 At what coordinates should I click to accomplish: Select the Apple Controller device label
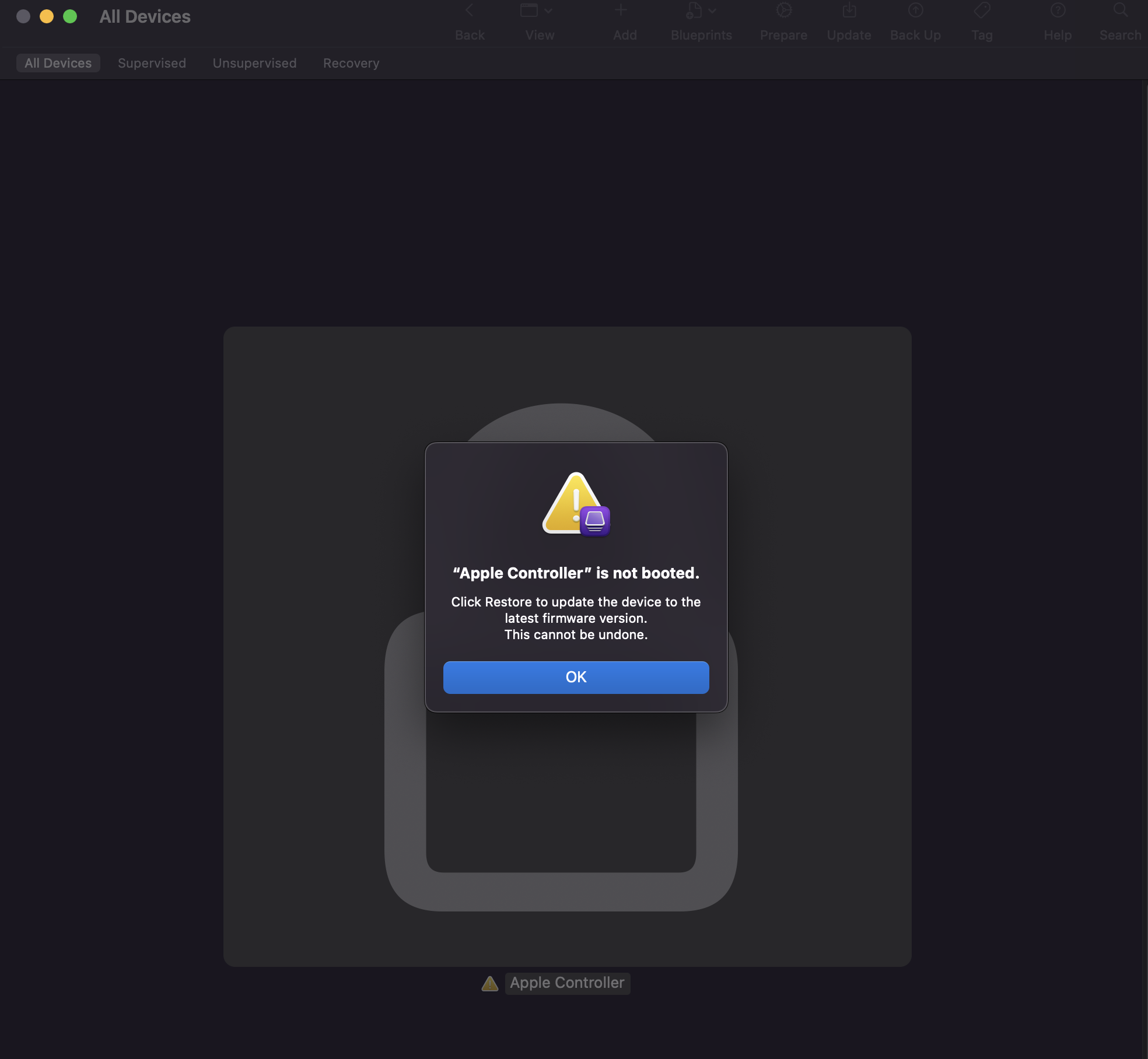[567, 983]
